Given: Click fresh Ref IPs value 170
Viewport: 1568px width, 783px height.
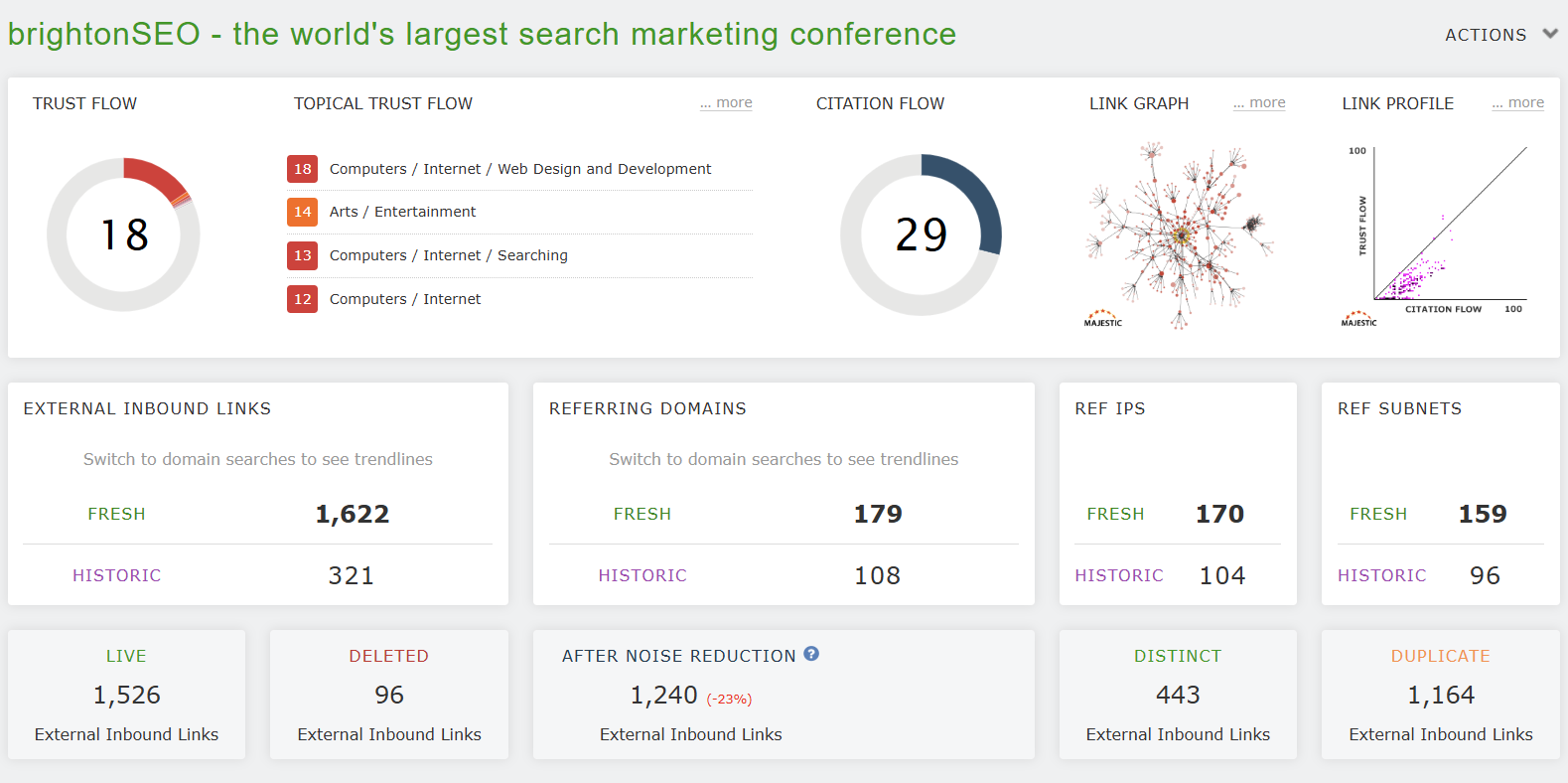Looking at the screenshot, I should (1219, 514).
